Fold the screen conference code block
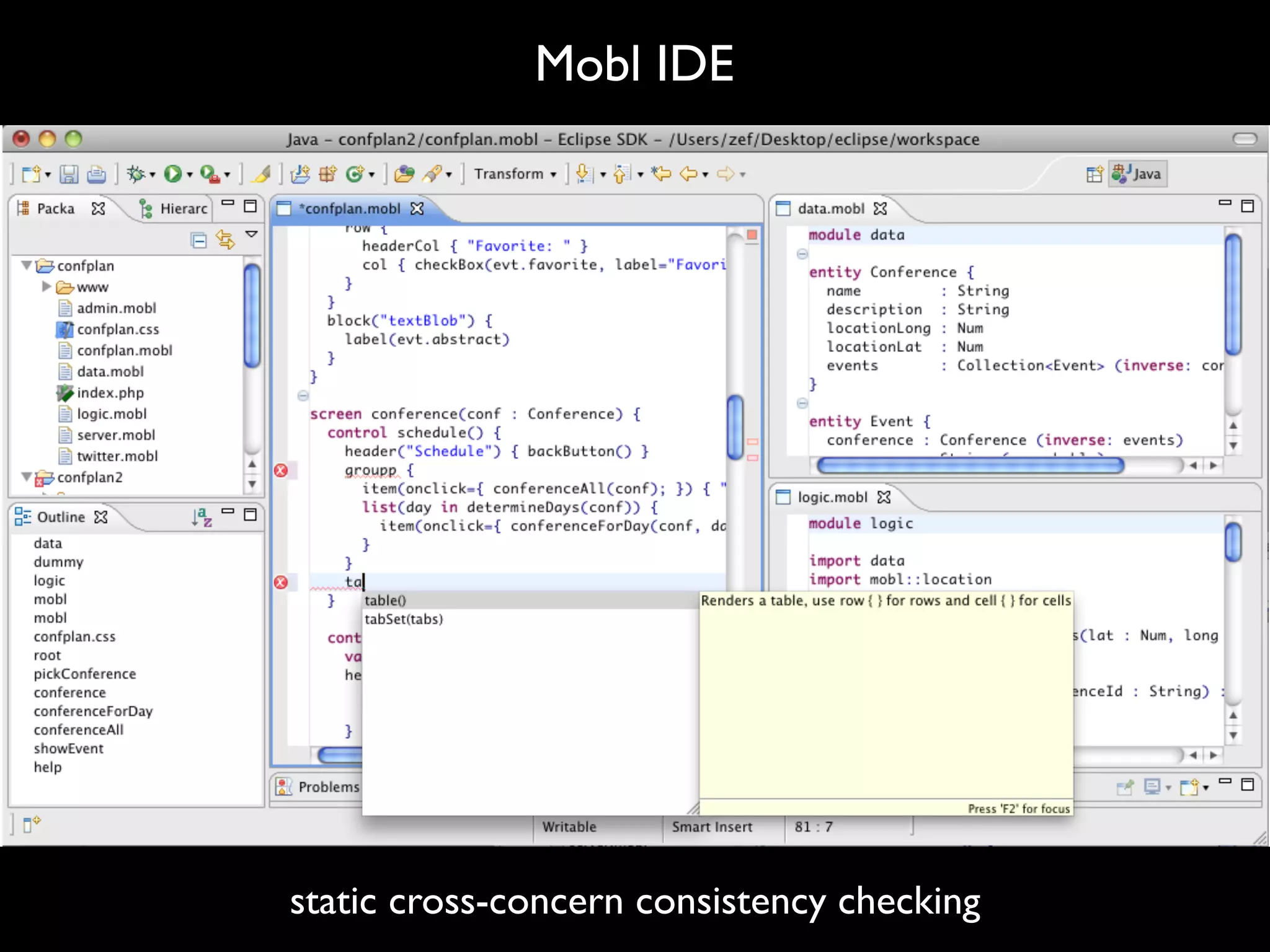 click(303, 395)
